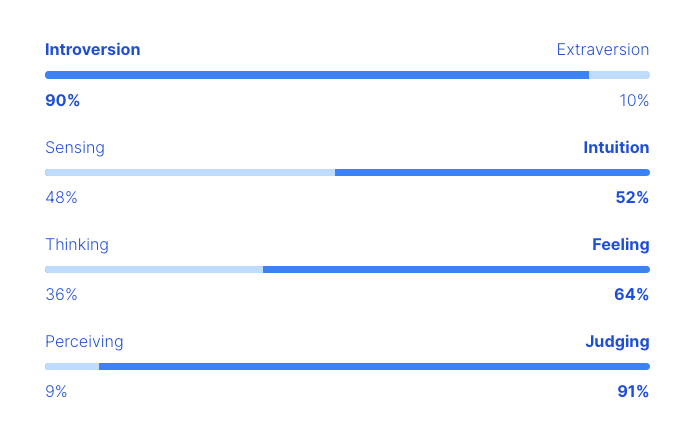This screenshot has width=695, height=443.
Task: Click the Thinking trait label
Action: coord(77,245)
